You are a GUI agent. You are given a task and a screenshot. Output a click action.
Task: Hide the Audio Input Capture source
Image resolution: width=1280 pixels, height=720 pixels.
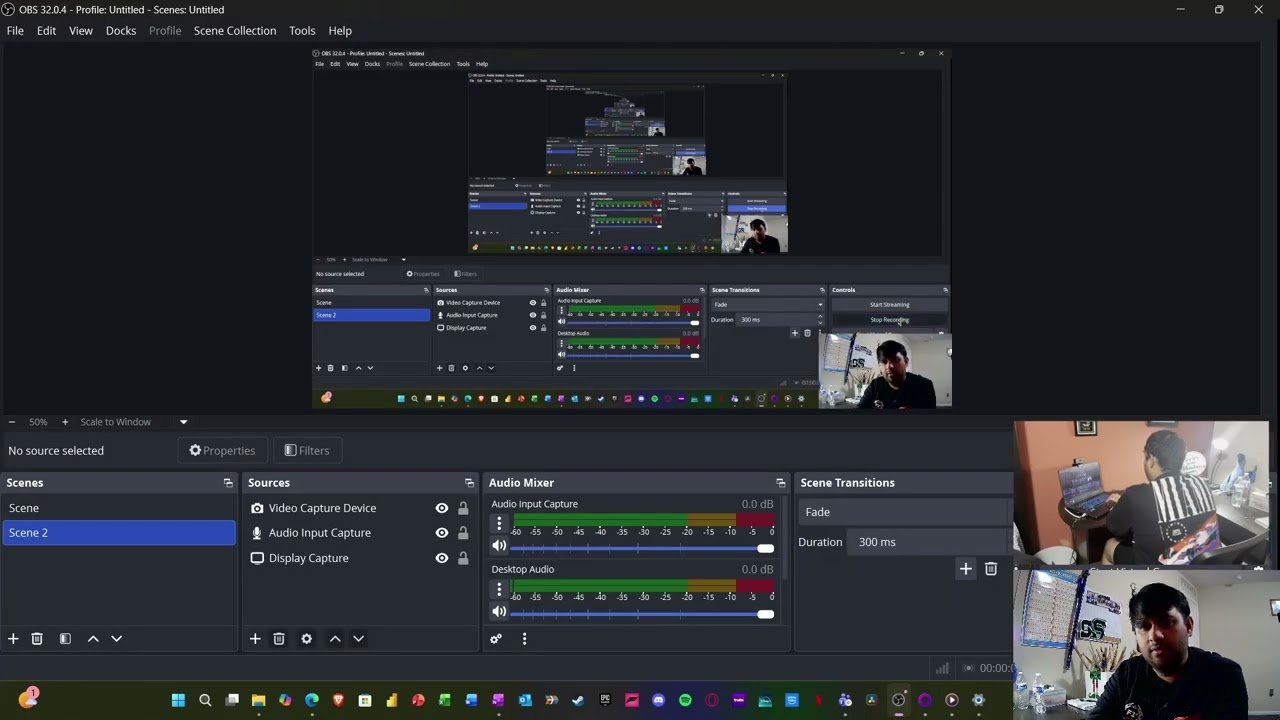click(x=442, y=533)
